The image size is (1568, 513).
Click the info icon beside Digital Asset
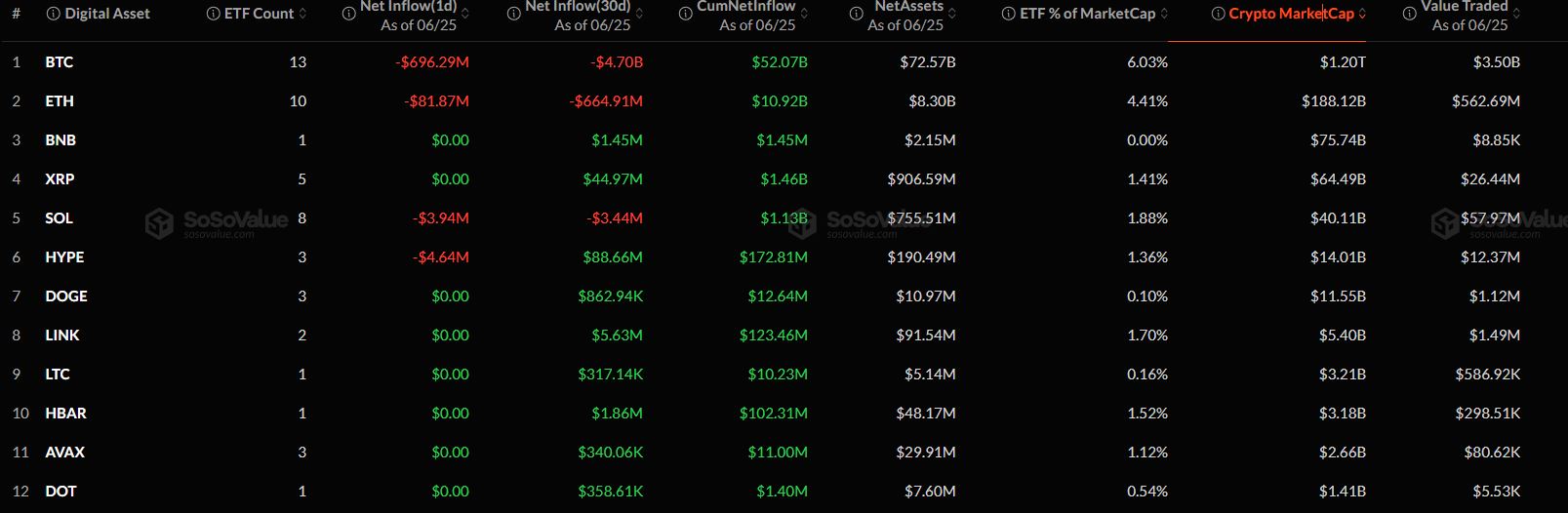(x=53, y=14)
